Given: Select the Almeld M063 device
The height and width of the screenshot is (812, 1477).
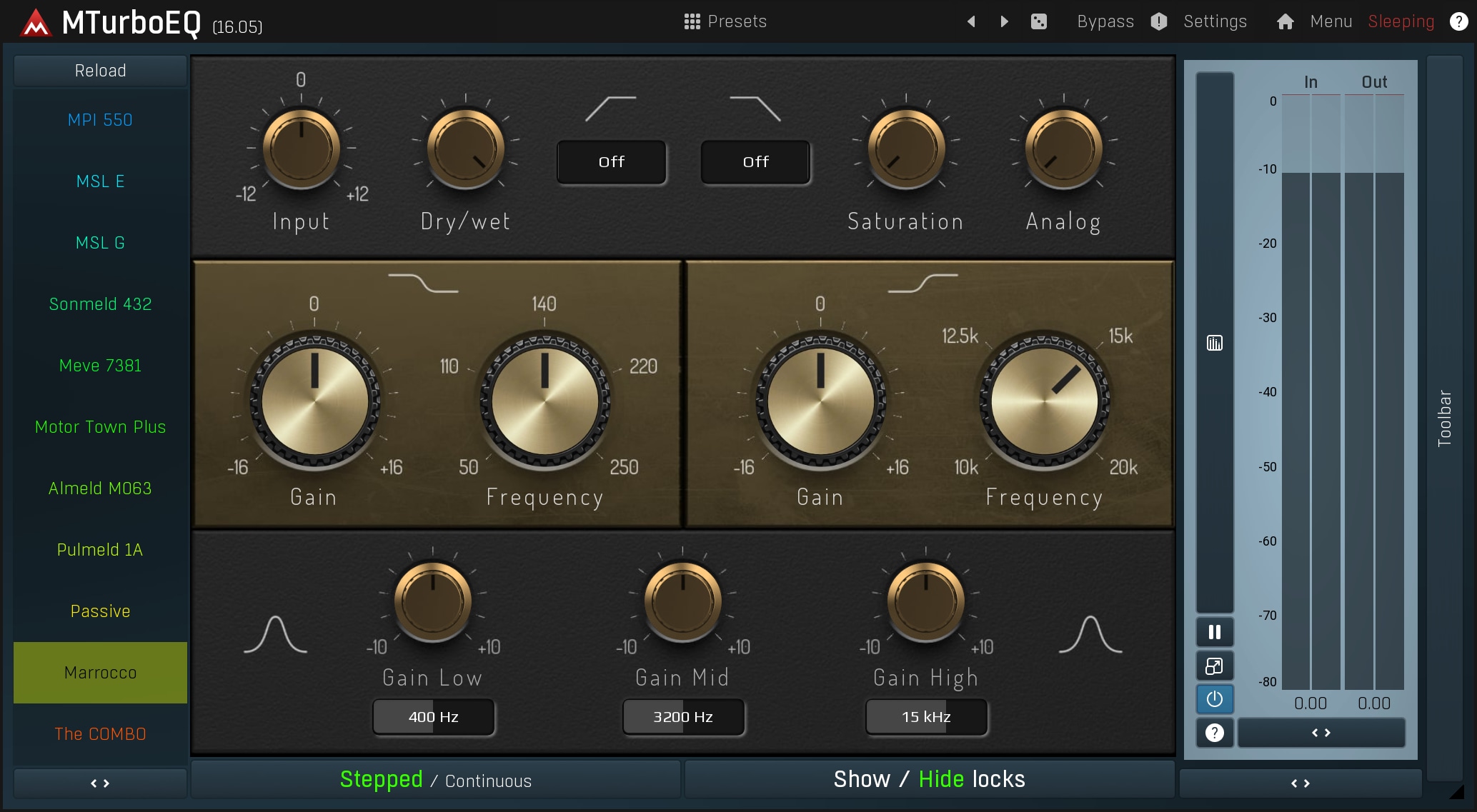Looking at the screenshot, I should click(x=100, y=488).
